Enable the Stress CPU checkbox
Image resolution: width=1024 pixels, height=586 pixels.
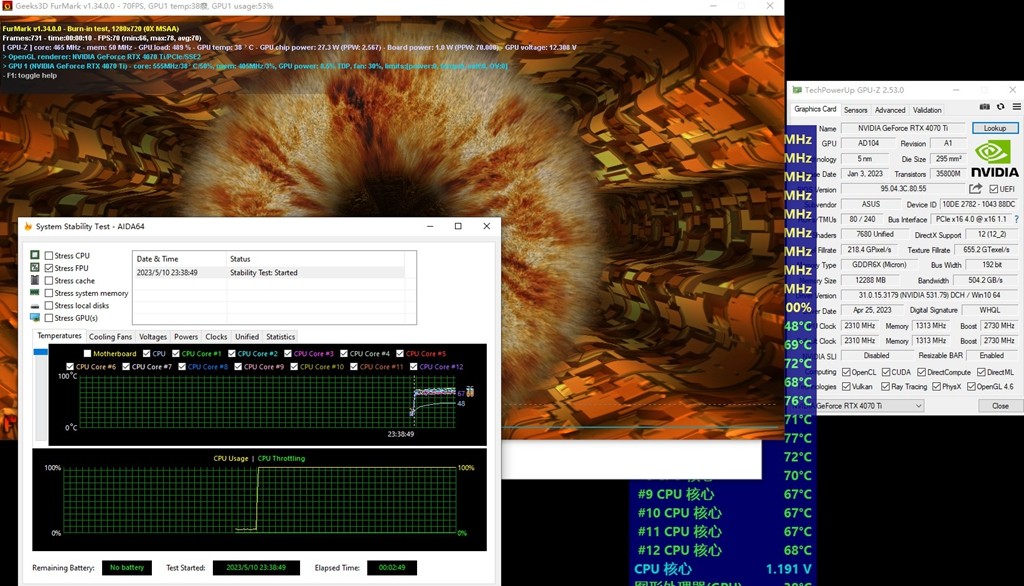(x=49, y=256)
